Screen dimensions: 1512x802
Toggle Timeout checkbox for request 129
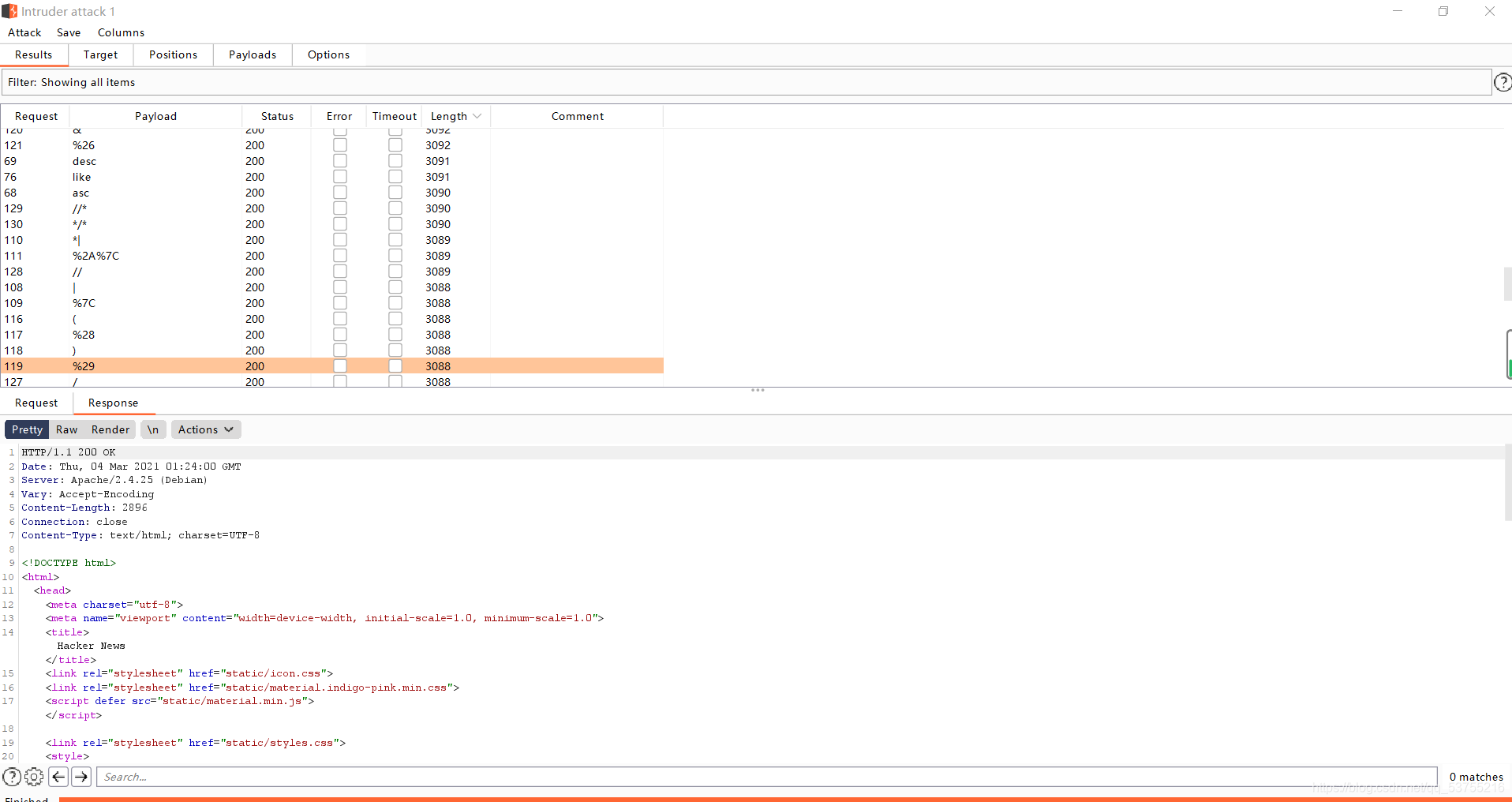(395, 208)
